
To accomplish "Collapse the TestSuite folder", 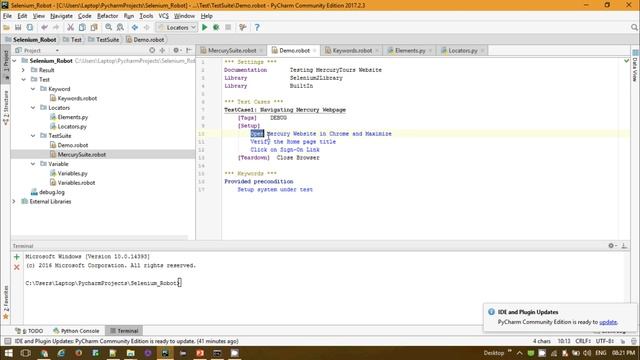I will [x=33, y=136].
